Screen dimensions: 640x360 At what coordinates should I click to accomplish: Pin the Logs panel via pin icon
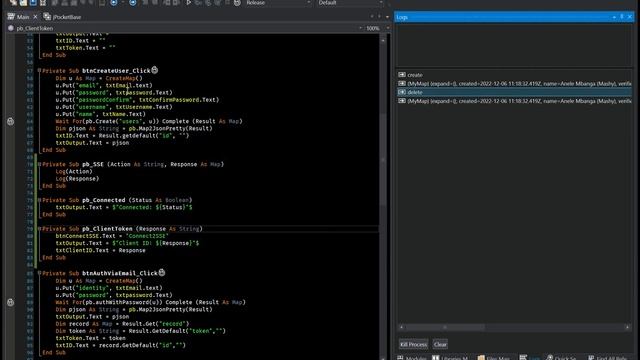pyautogui.click(x=622, y=17)
